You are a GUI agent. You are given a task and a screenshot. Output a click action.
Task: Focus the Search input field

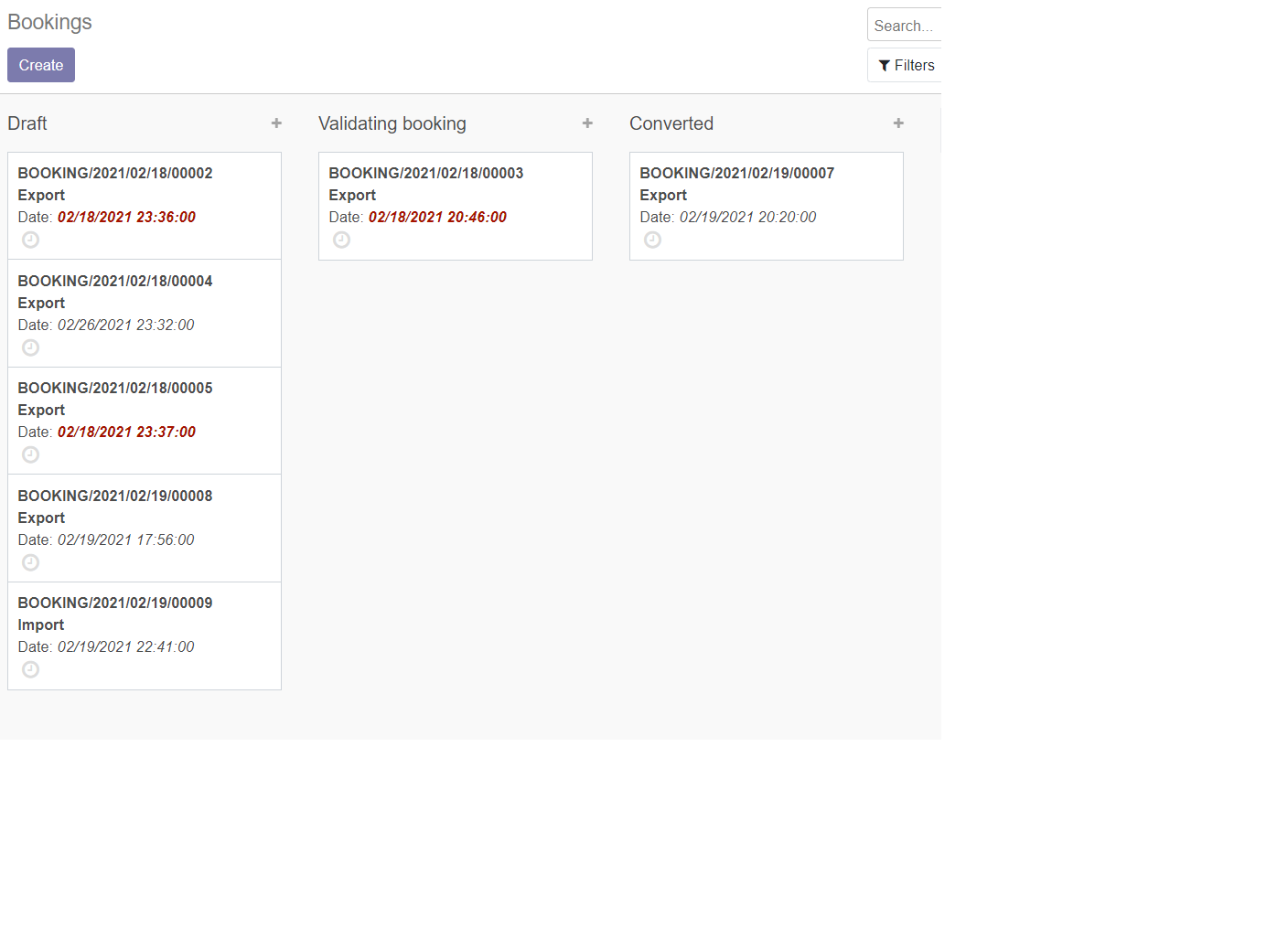[904, 26]
